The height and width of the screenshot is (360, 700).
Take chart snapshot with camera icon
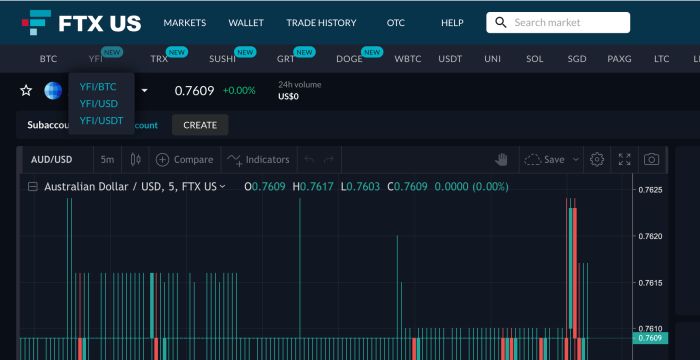coord(651,159)
